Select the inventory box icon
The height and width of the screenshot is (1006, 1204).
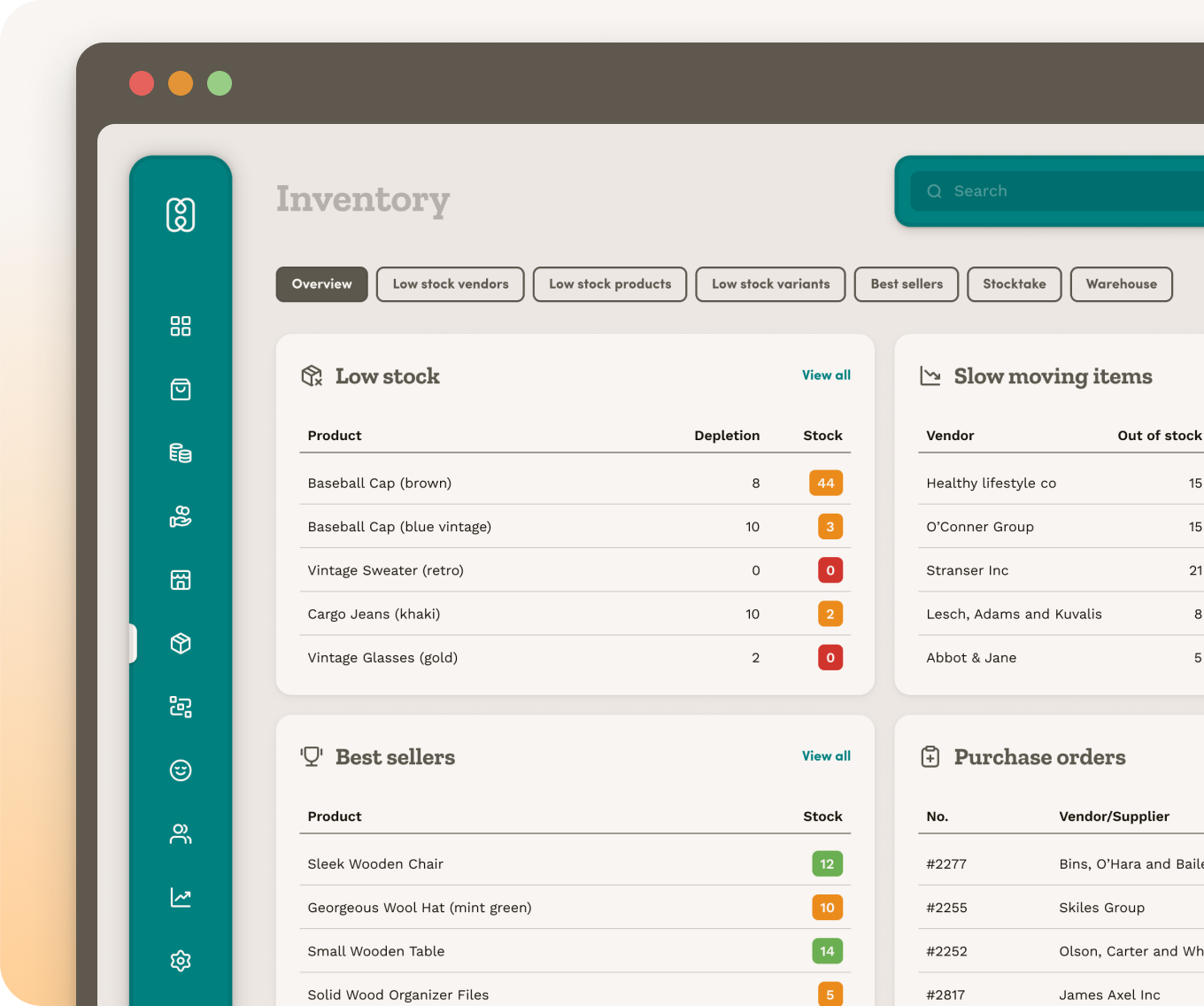[x=181, y=644]
